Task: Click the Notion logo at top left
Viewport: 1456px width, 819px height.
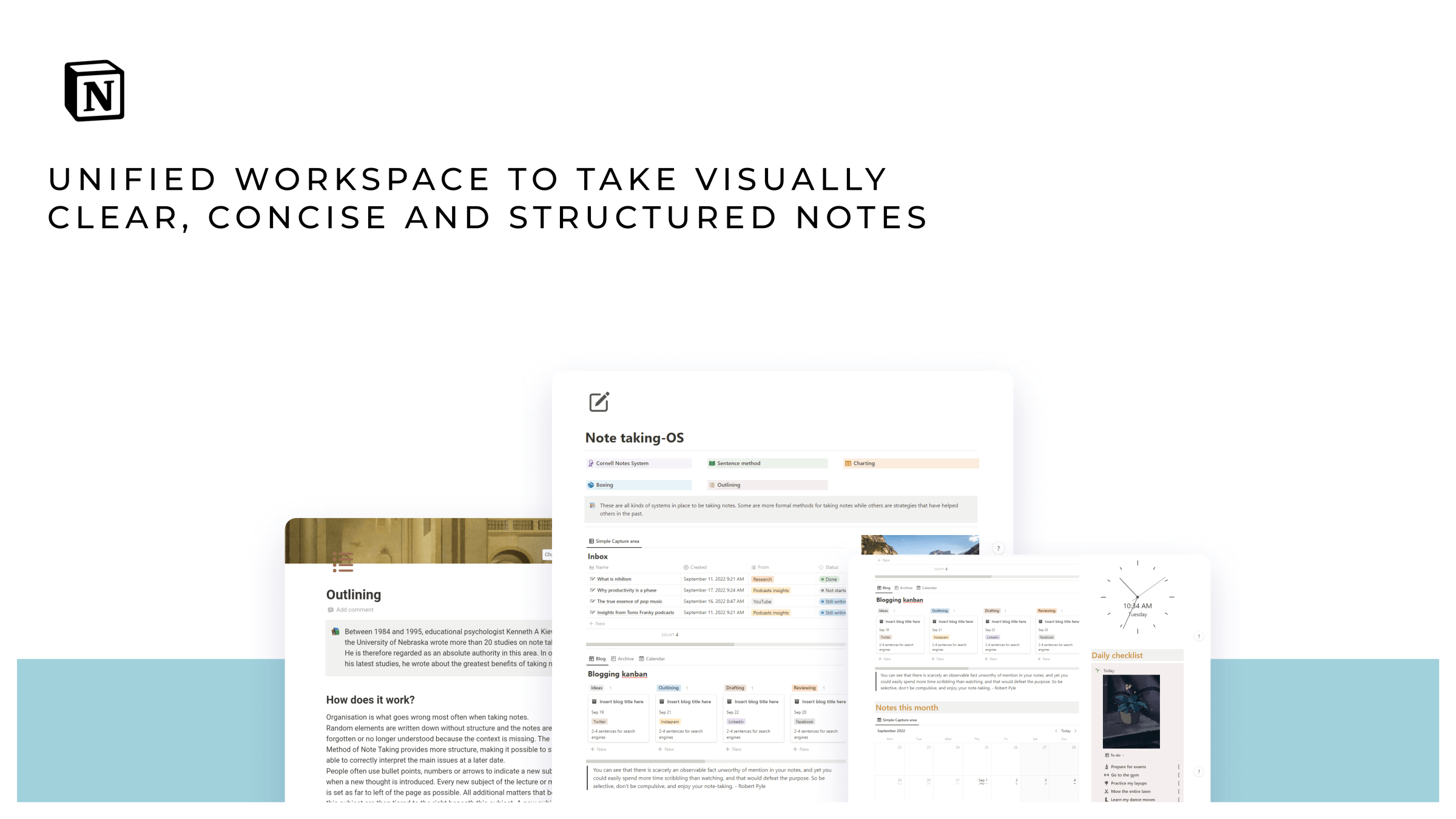Action: 94,90
